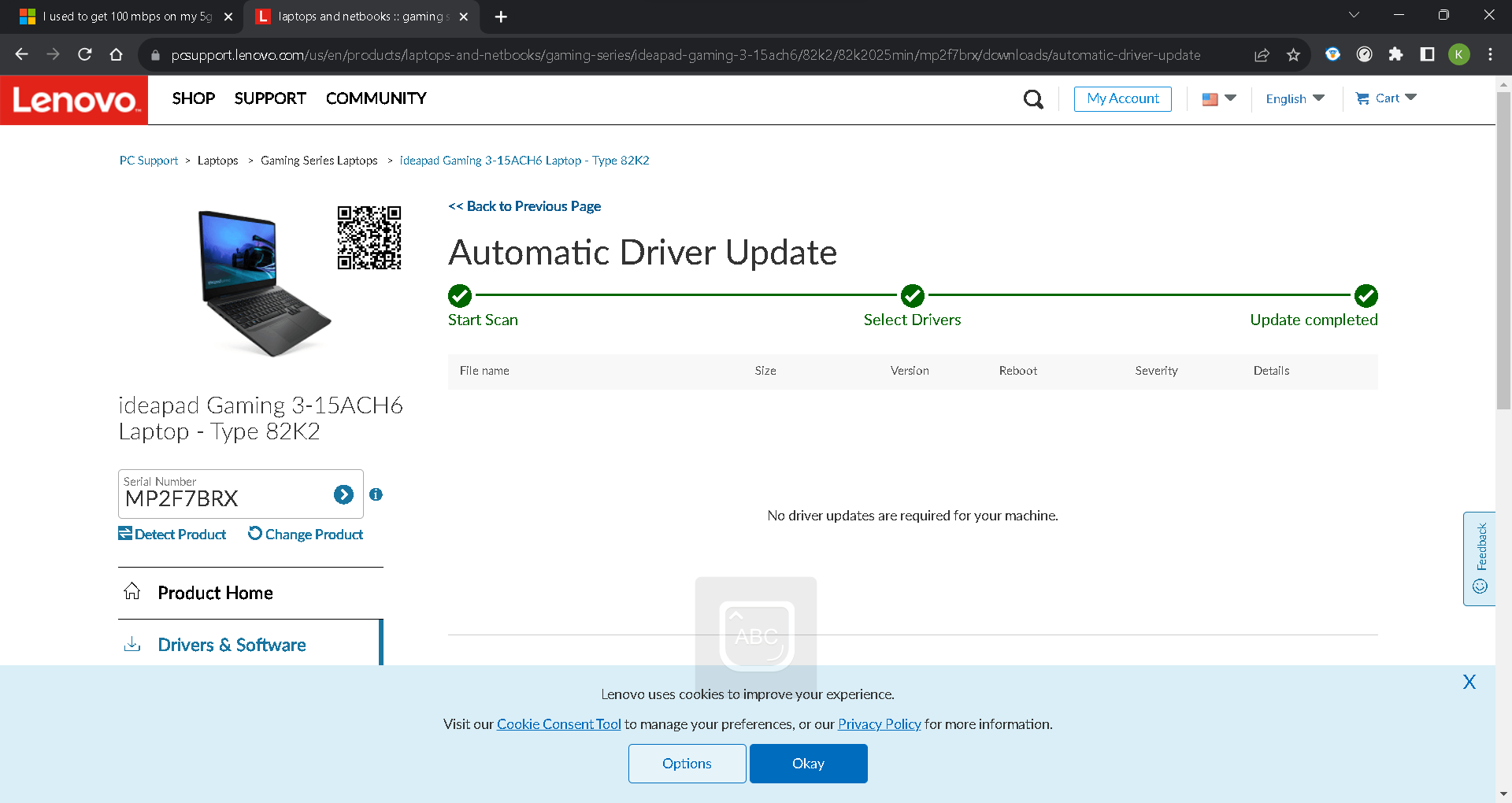The height and width of the screenshot is (803, 1512).
Task: Click Back to Previous Page link
Action: pos(524,206)
